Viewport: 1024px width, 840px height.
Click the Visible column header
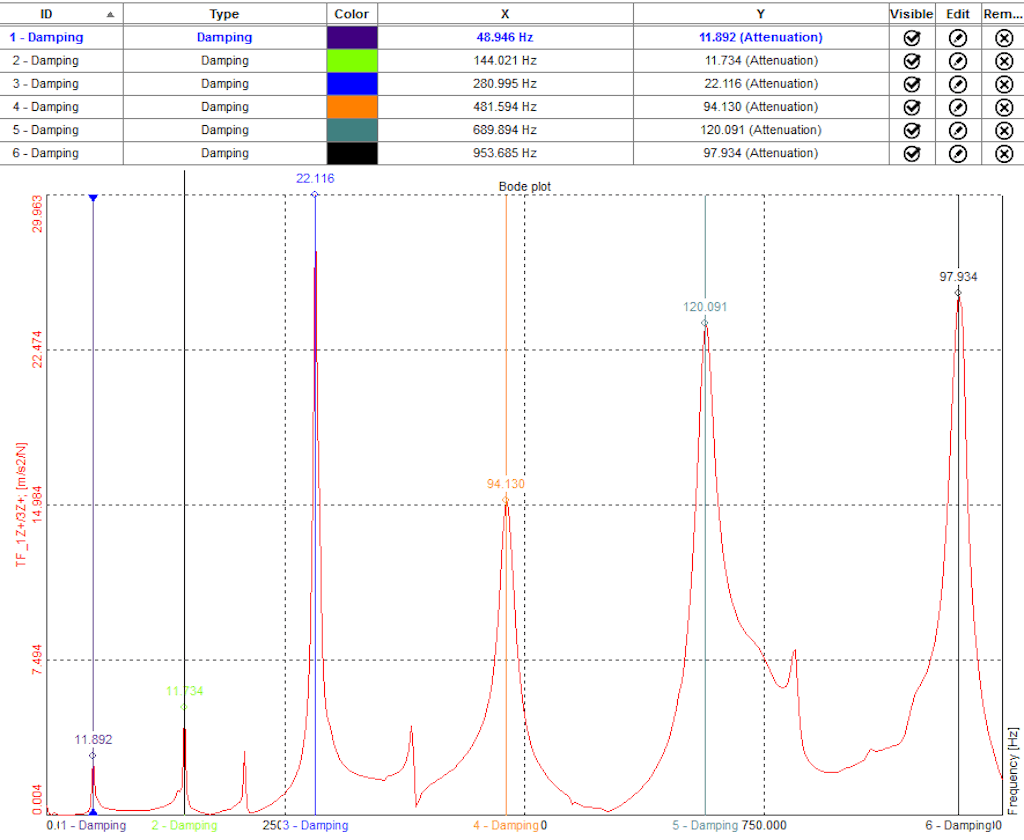click(x=912, y=14)
